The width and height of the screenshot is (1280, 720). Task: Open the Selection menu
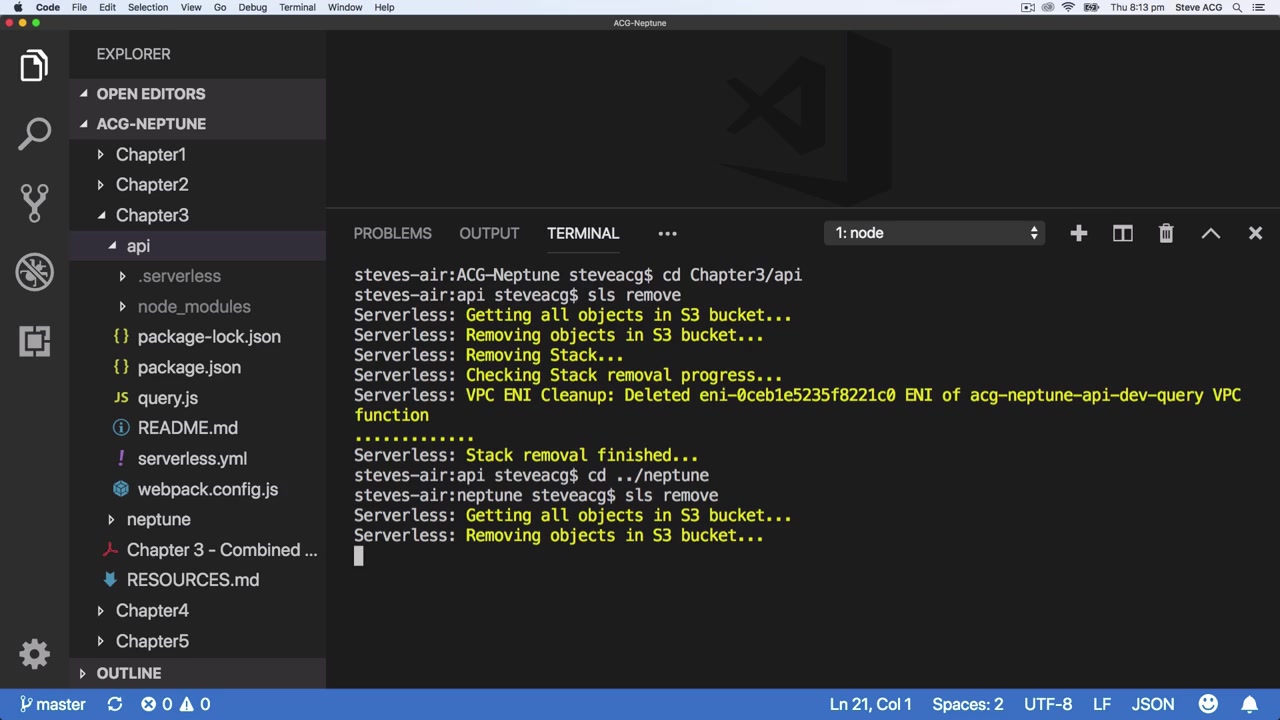147,7
